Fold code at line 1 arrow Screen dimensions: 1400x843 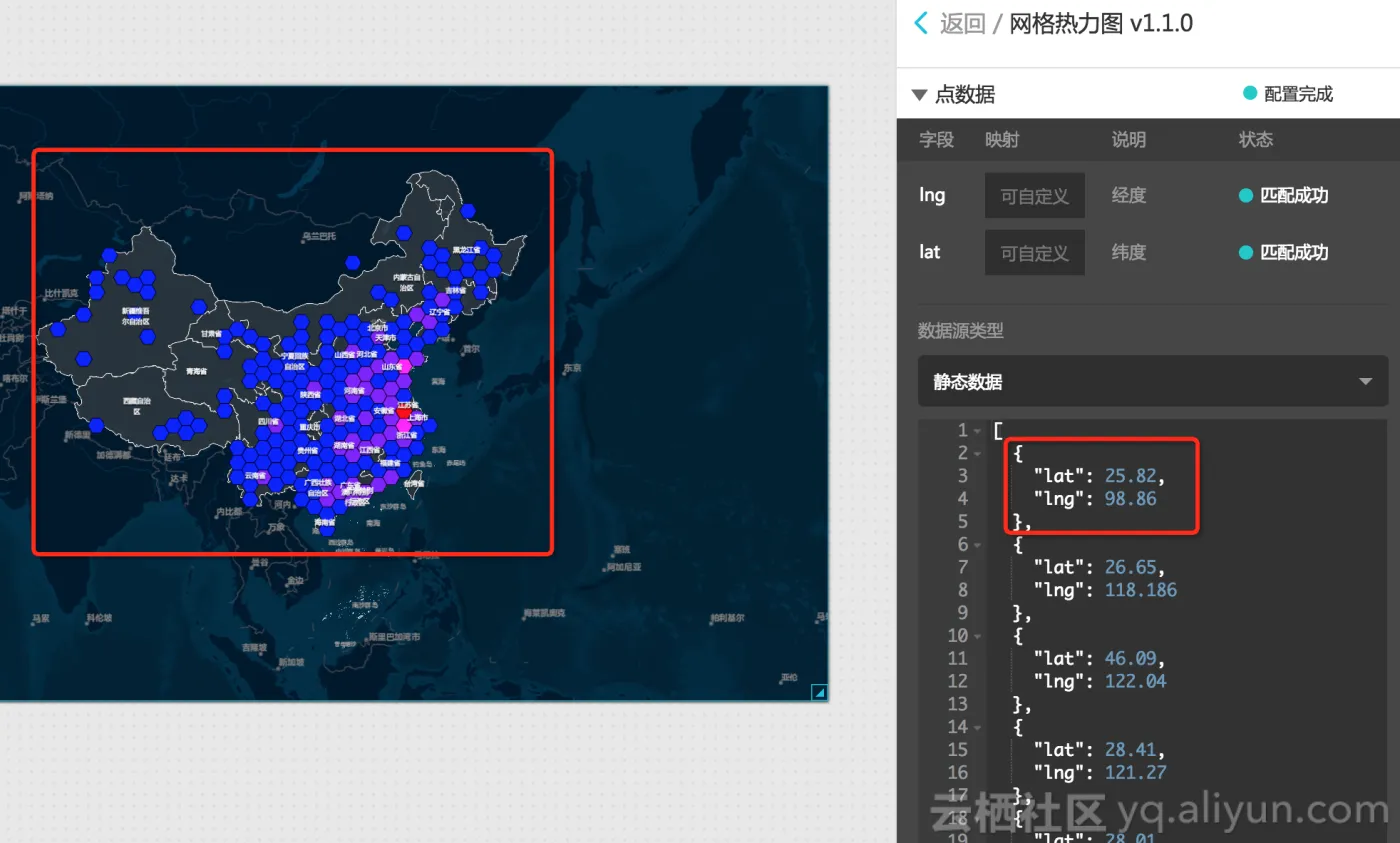(977, 431)
